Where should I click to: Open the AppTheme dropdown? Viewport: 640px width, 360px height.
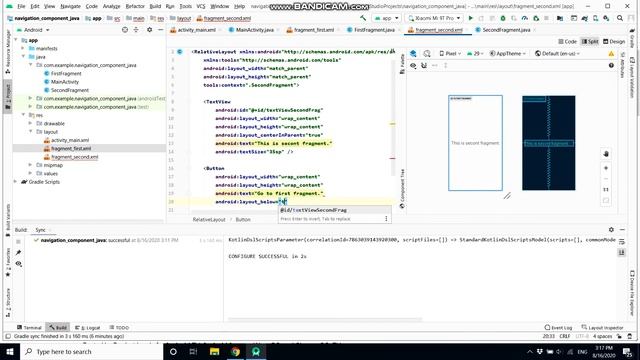pyautogui.click(x=508, y=53)
